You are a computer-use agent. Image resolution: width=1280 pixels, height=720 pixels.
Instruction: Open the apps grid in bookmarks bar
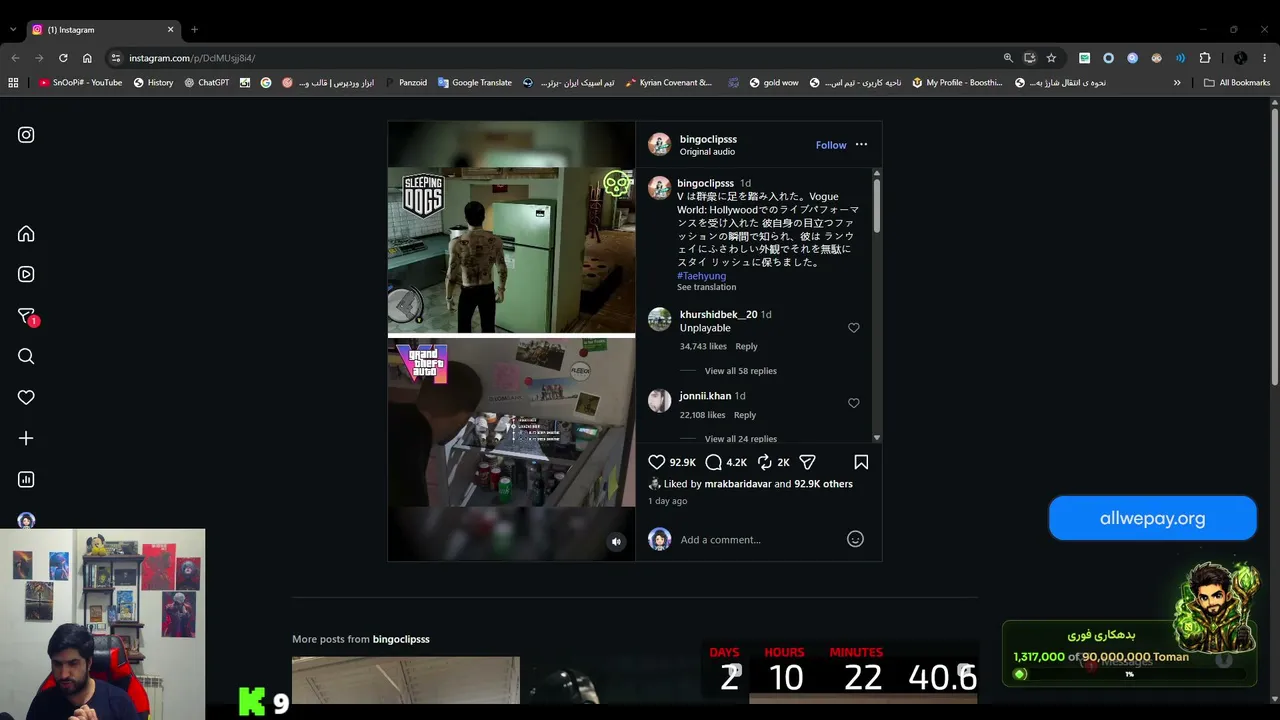(x=13, y=83)
